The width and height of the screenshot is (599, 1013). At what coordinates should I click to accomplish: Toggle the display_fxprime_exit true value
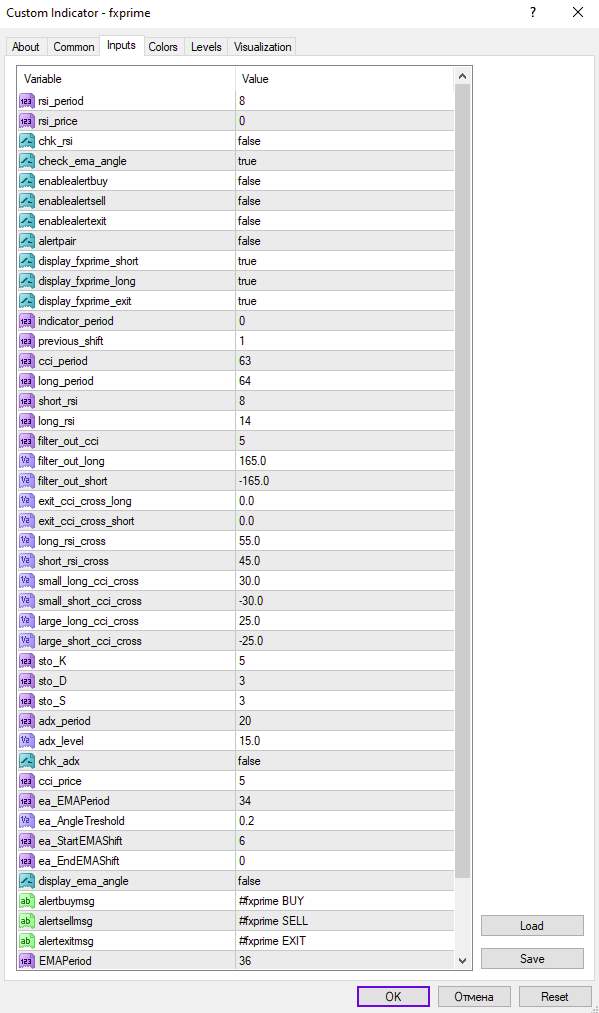tap(345, 301)
